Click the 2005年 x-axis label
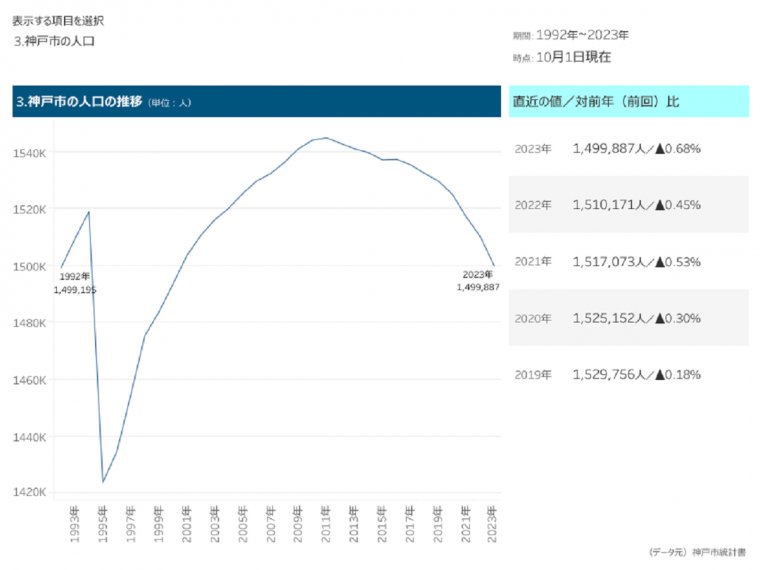The image size is (760, 570). (x=242, y=524)
